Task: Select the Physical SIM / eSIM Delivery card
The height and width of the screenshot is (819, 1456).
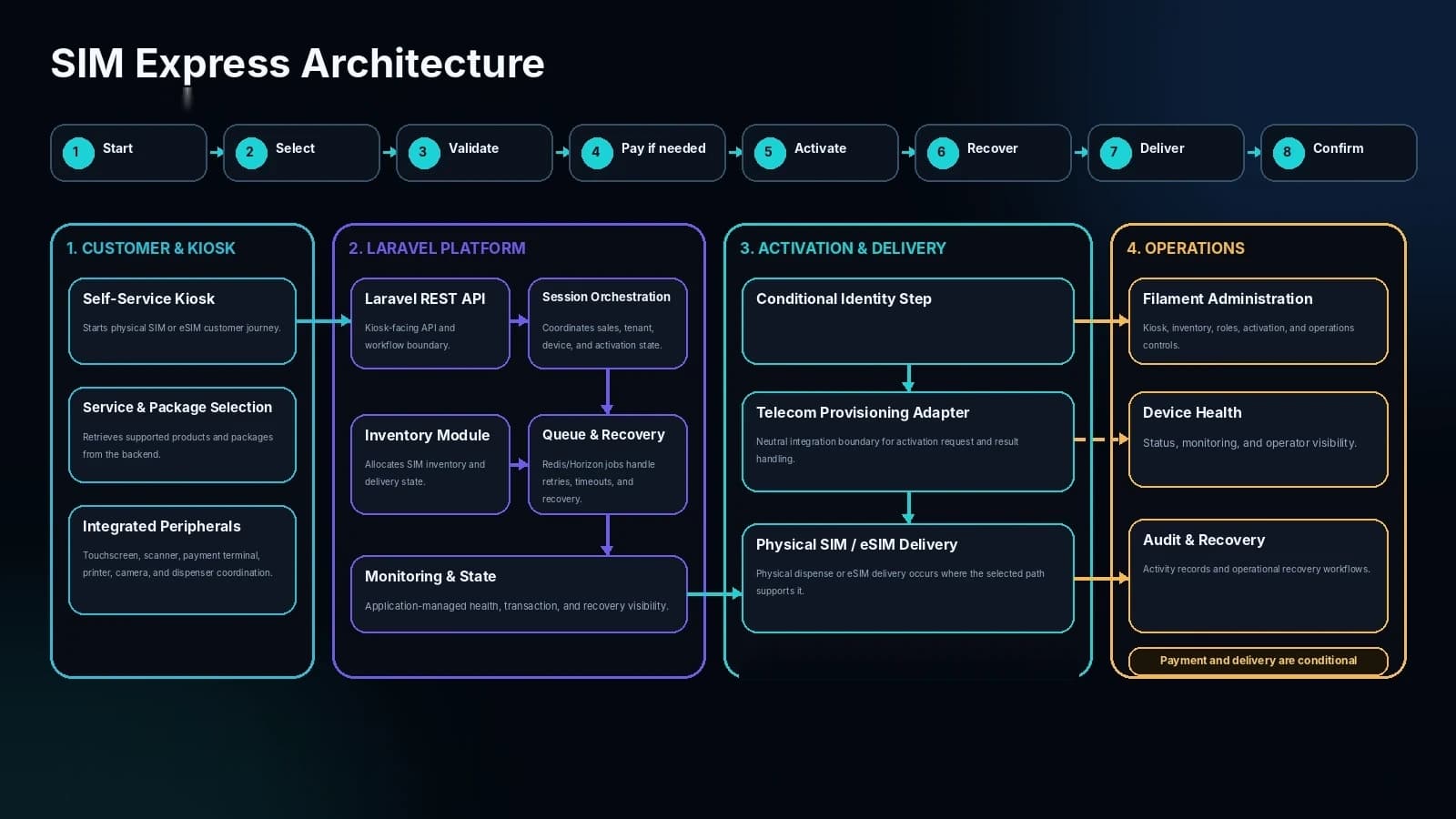Action: point(908,578)
